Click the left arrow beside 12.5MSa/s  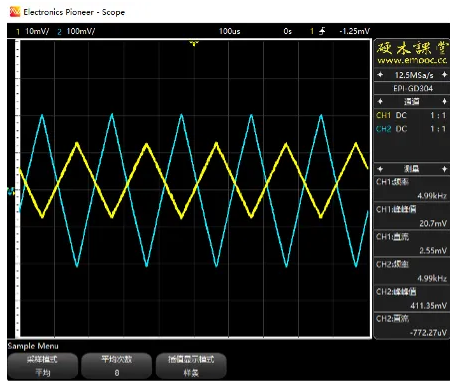[380, 75]
